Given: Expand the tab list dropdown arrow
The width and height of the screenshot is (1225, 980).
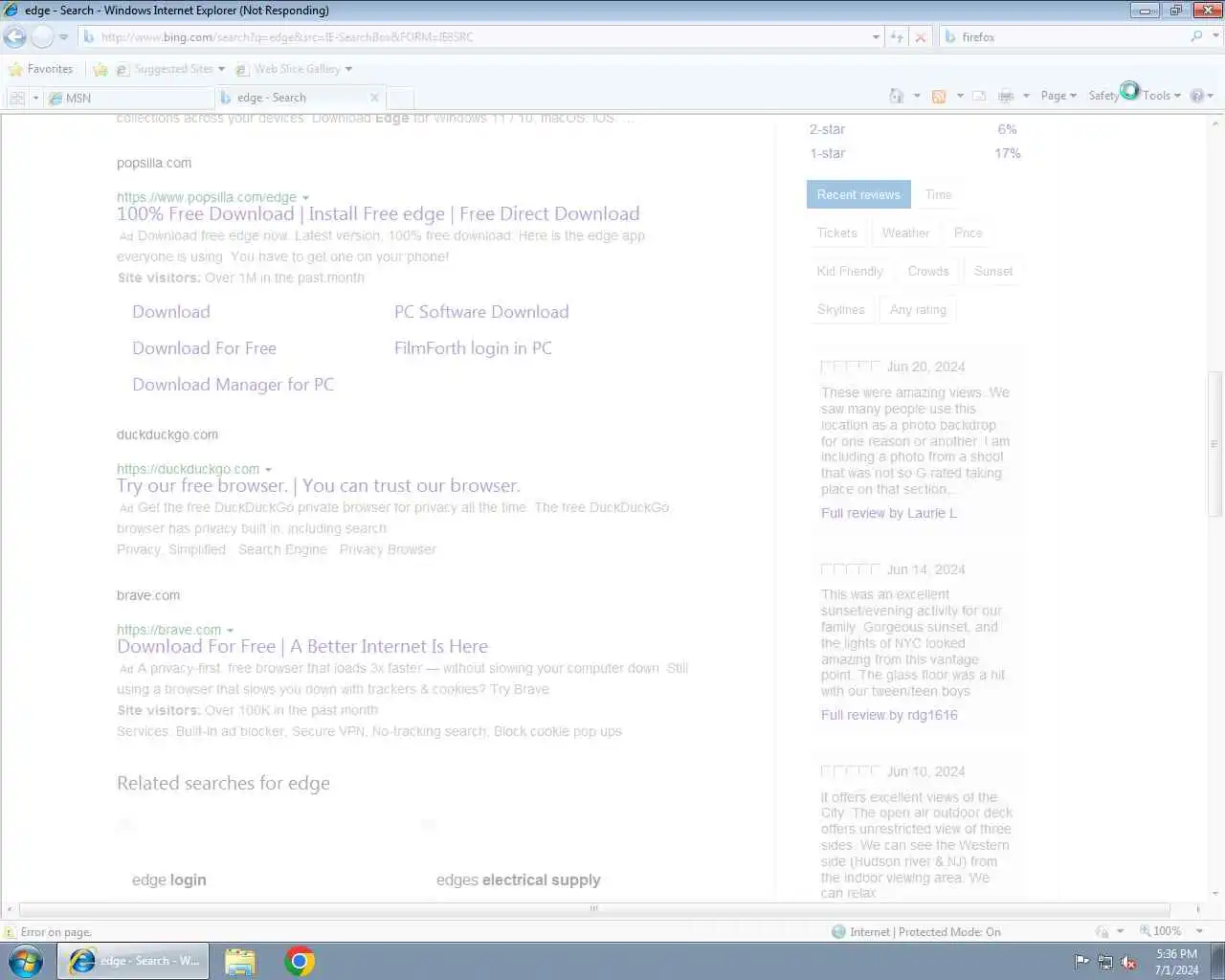Looking at the screenshot, I should [x=36, y=98].
